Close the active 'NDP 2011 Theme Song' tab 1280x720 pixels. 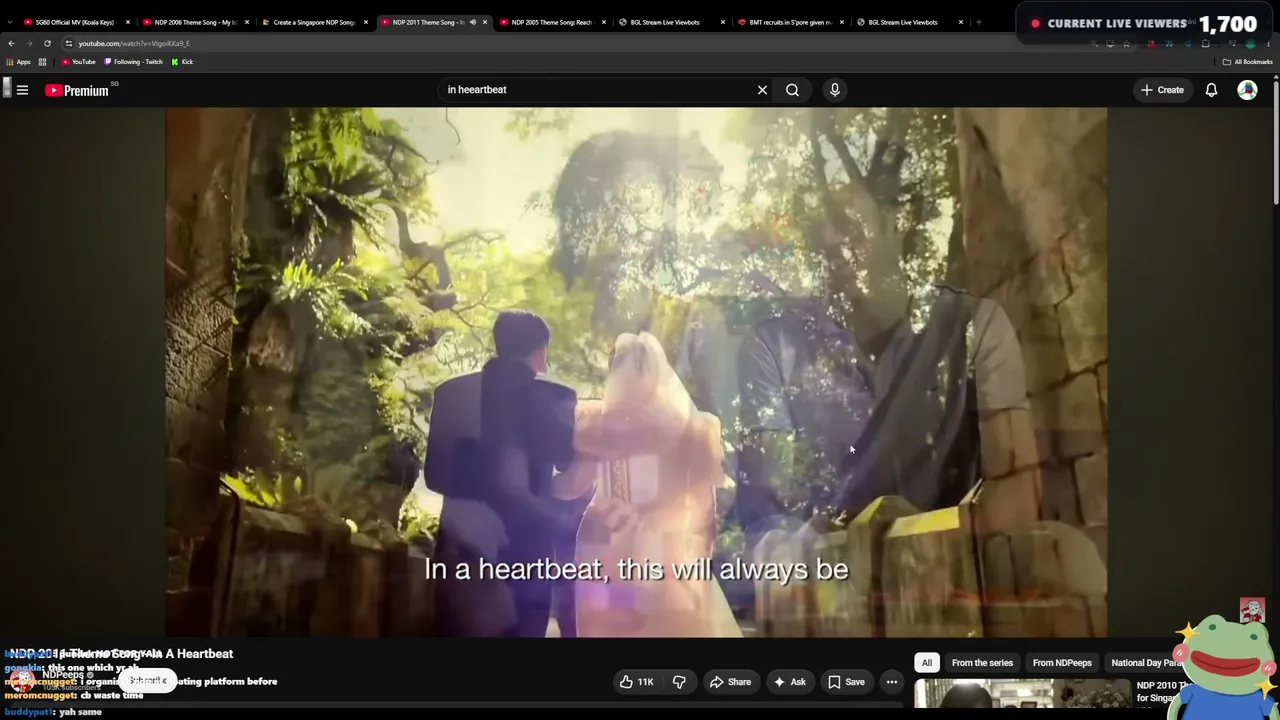[485, 22]
